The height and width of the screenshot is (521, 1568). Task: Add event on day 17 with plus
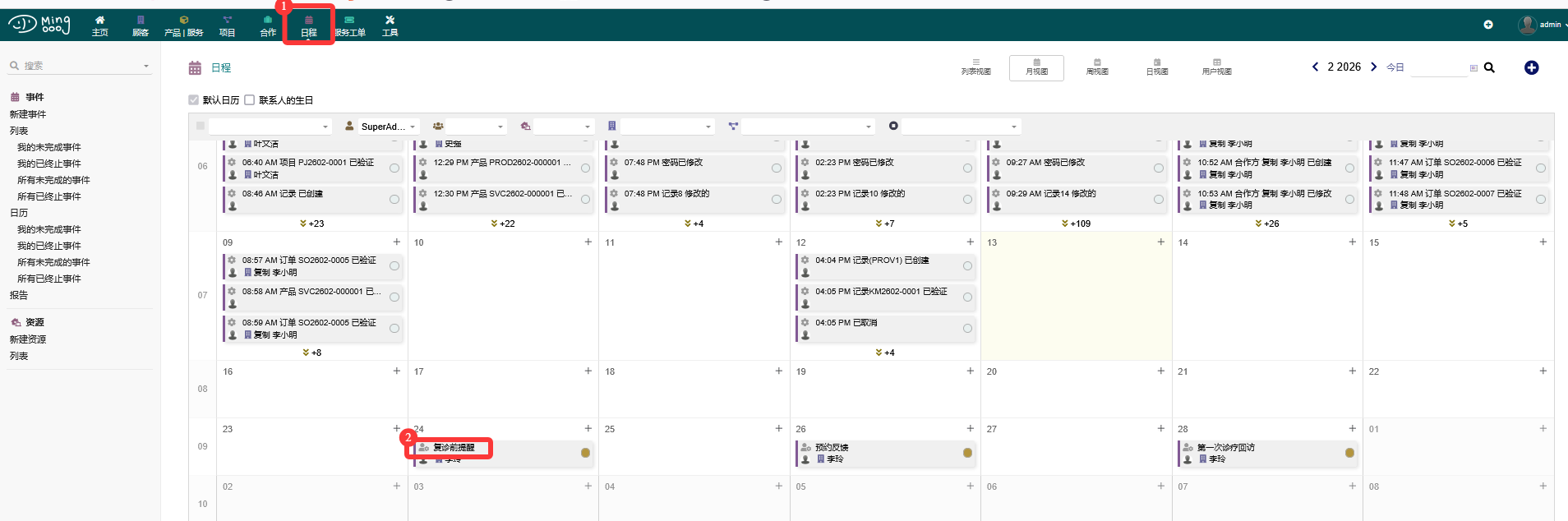588,371
